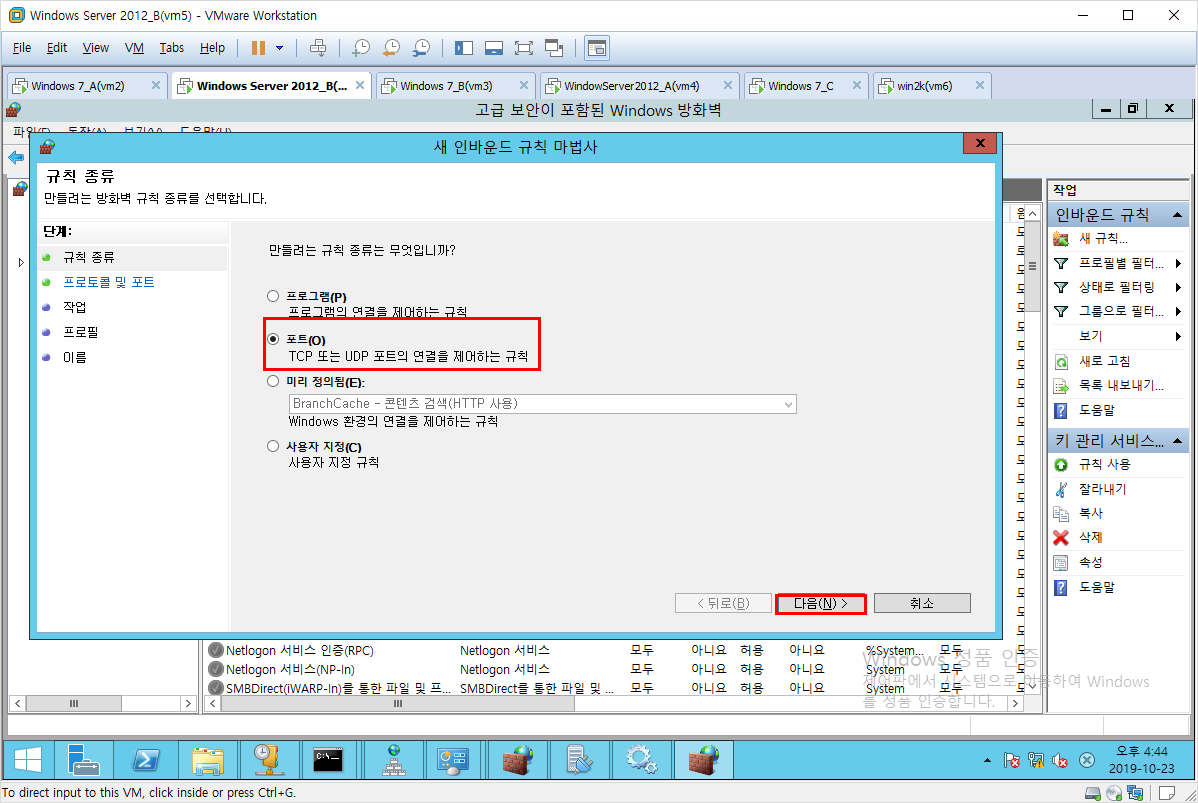Open Server Manager from guest taskbar

pos(83,760)
